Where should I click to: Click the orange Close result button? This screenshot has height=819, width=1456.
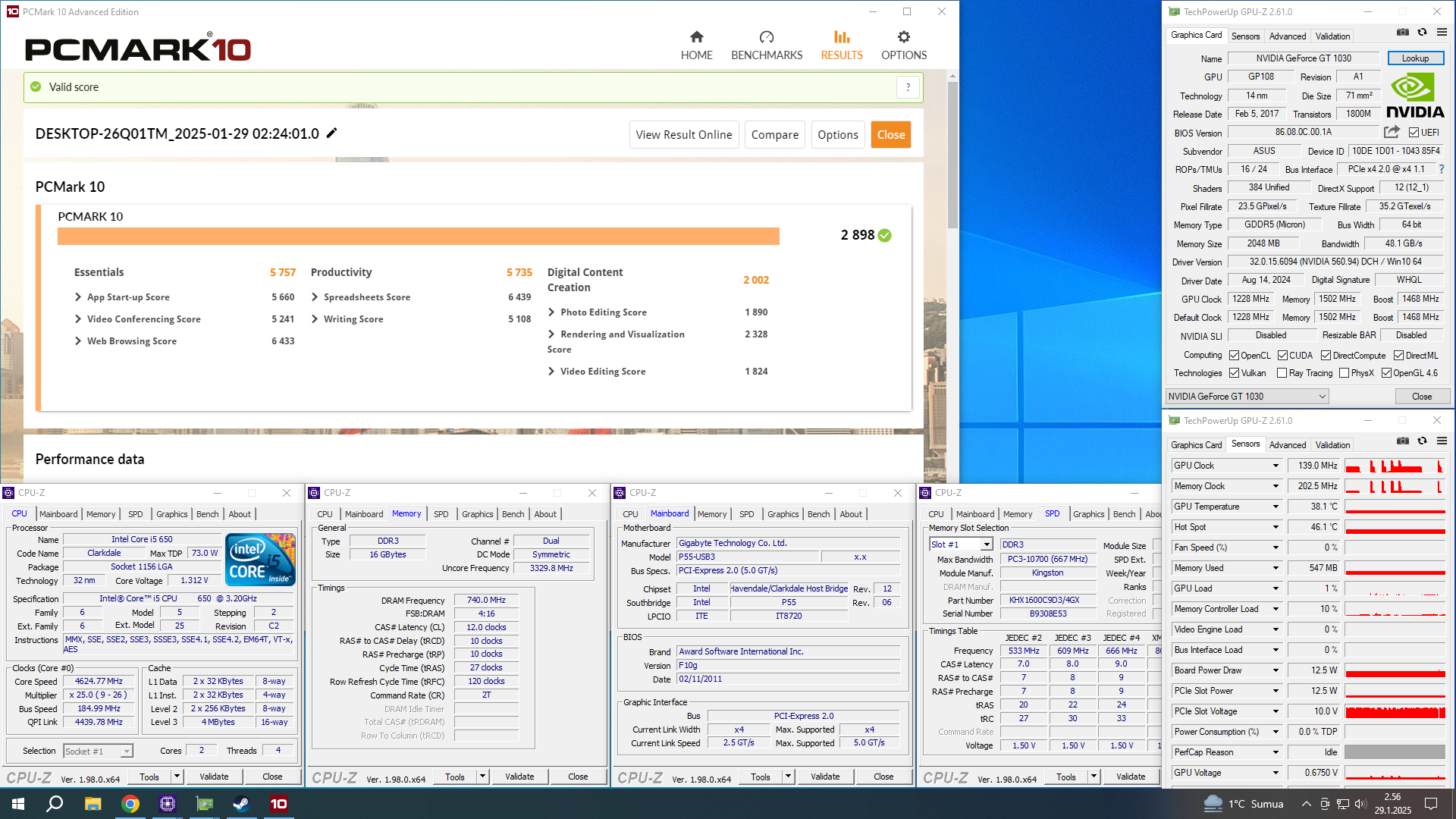[x=891, y=135]
